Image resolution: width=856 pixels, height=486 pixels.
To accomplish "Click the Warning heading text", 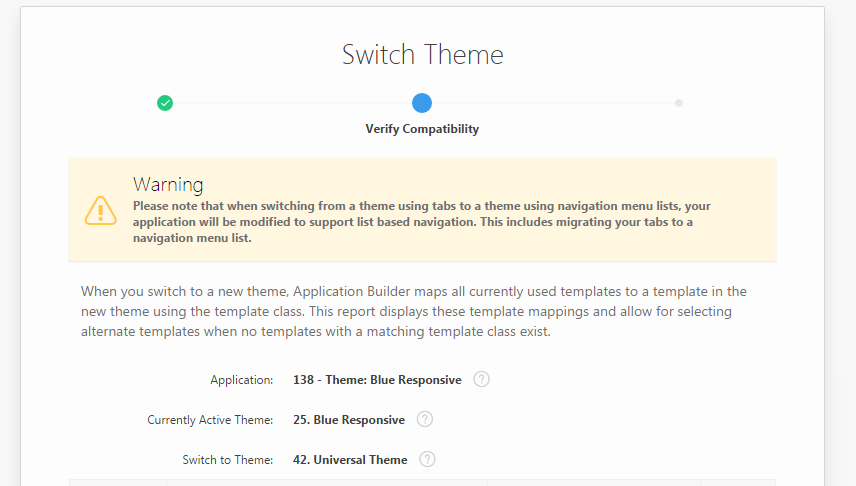I will [168, 184].
